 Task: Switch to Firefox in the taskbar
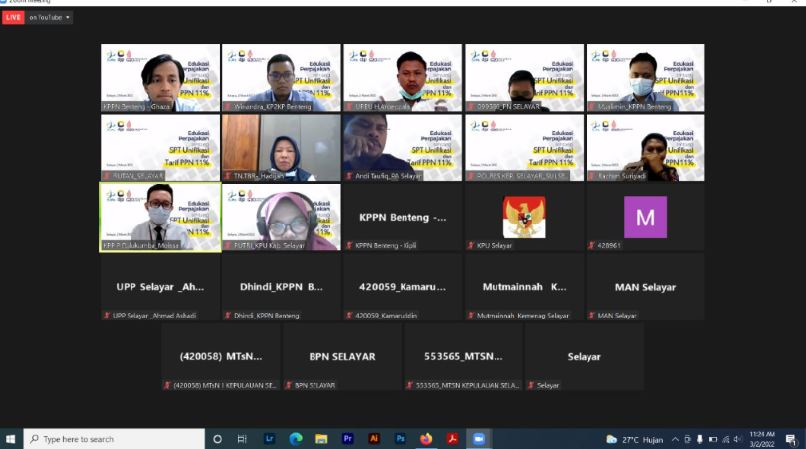point(426,439)
